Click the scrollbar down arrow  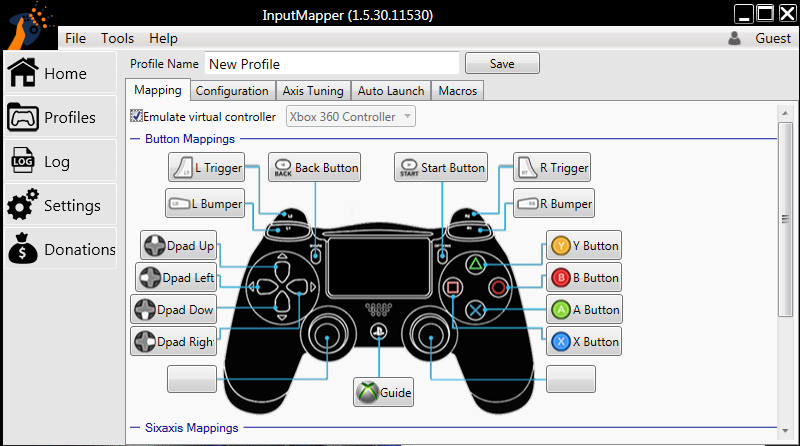point(786,431)
